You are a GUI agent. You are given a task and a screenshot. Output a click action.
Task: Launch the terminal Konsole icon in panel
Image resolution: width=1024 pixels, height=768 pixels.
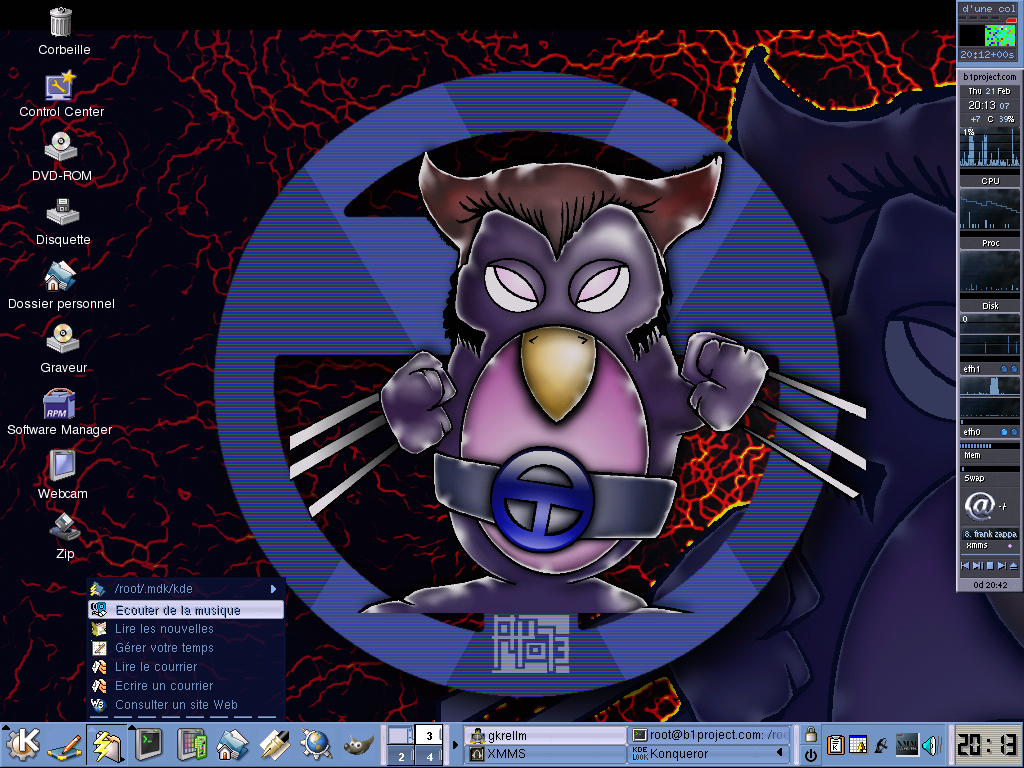tap(149, 745)
